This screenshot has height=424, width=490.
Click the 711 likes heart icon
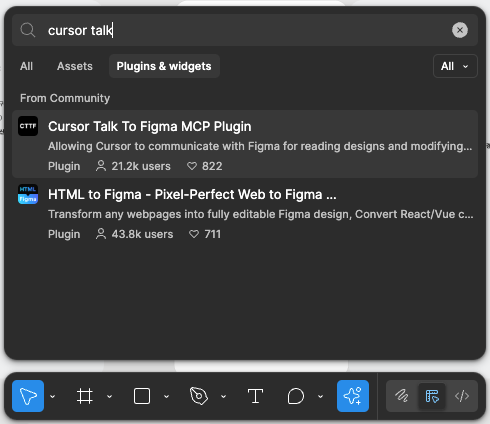(x=194, y=234)
